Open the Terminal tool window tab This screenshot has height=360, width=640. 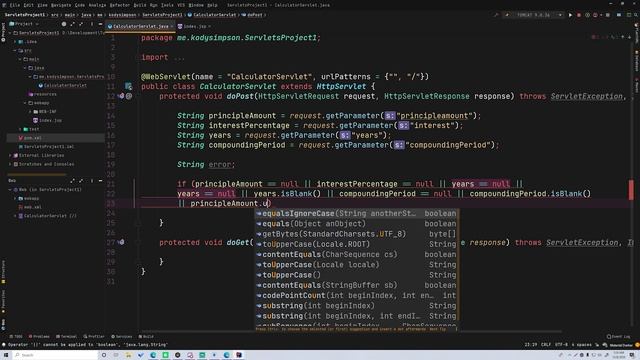click(x=66, y=337)
